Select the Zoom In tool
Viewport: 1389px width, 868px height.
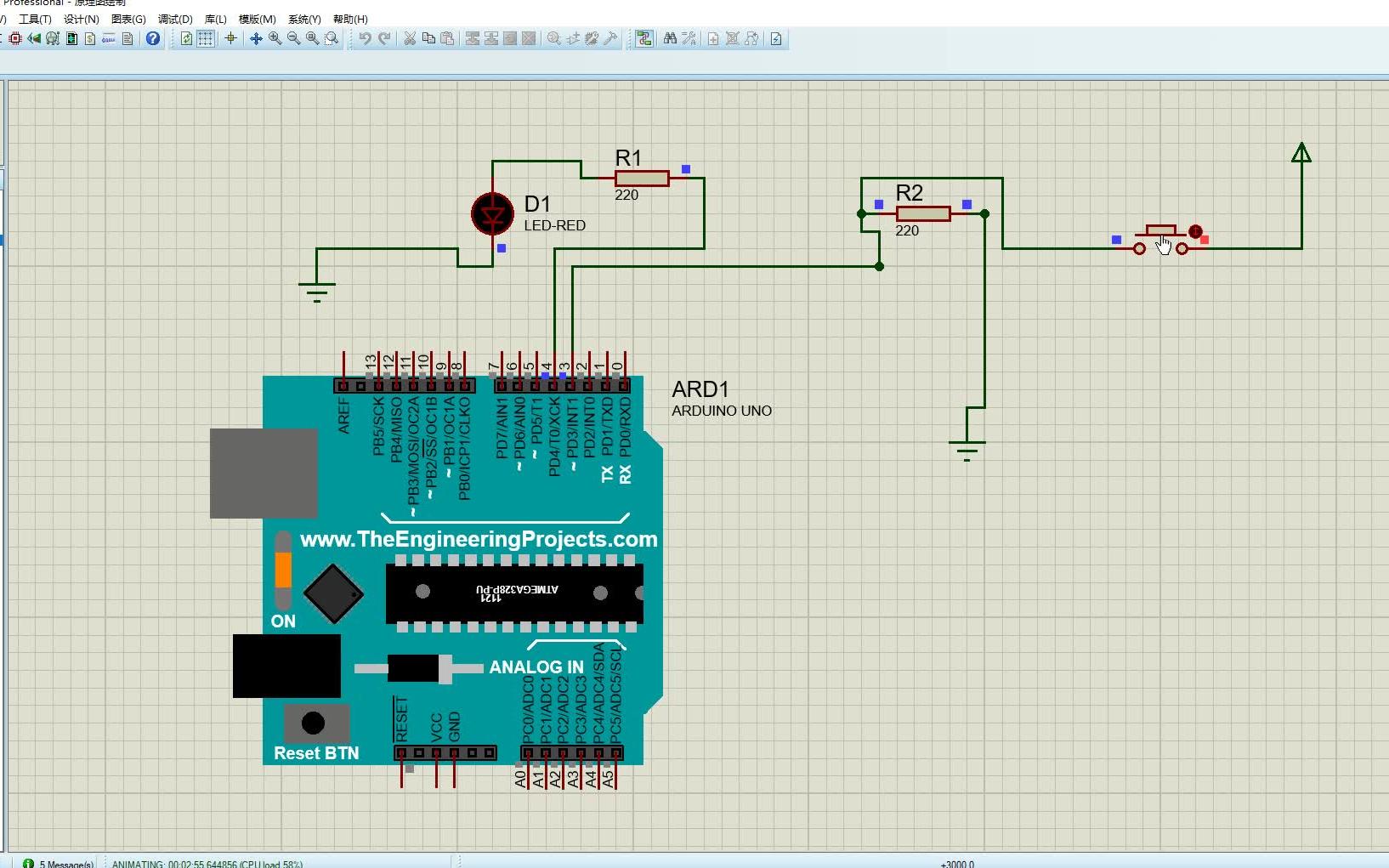click(275, 38)
